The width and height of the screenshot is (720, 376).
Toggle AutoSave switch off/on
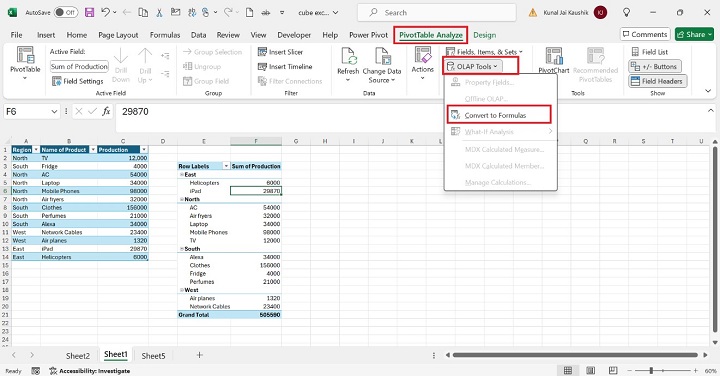66,12
